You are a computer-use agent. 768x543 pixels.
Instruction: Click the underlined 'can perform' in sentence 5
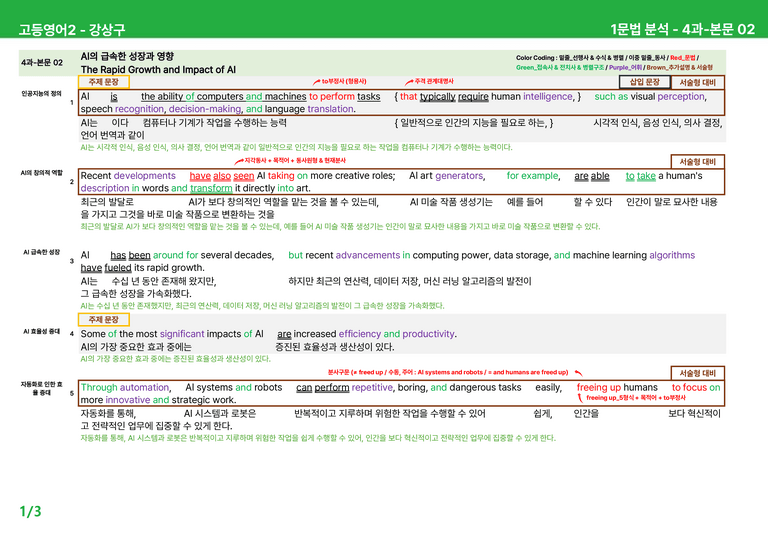pyautogui.click(x=322, y=387)
